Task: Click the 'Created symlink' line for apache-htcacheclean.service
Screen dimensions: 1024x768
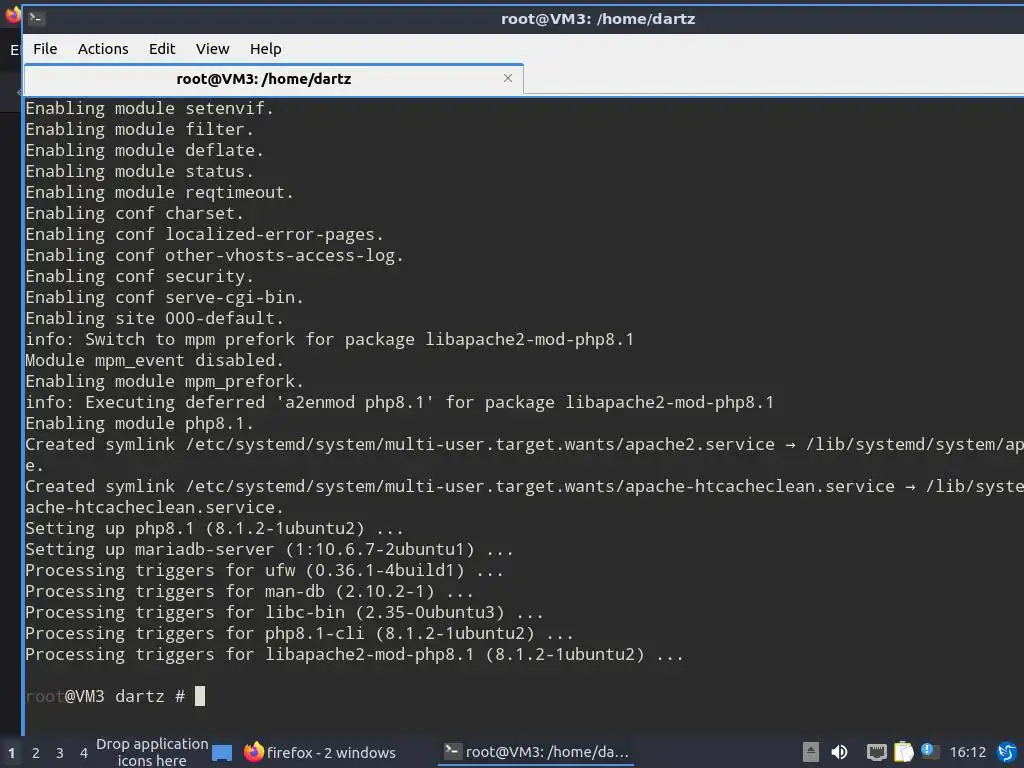Action: [x=524, y=486]
